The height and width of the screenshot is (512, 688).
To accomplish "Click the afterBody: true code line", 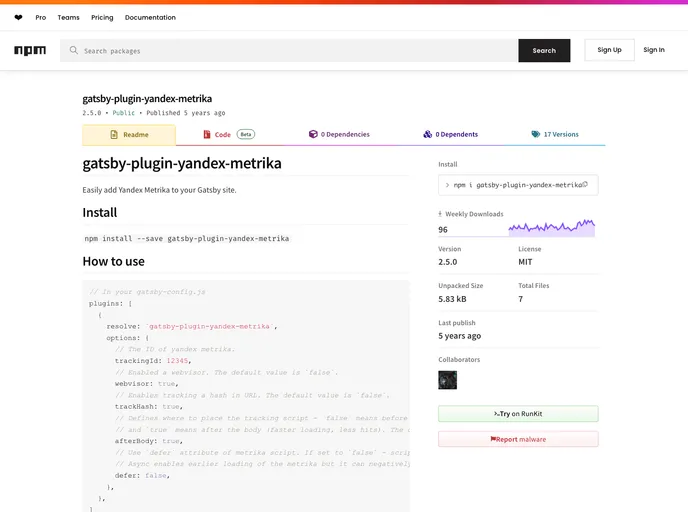I will click(x=149, y=441).
